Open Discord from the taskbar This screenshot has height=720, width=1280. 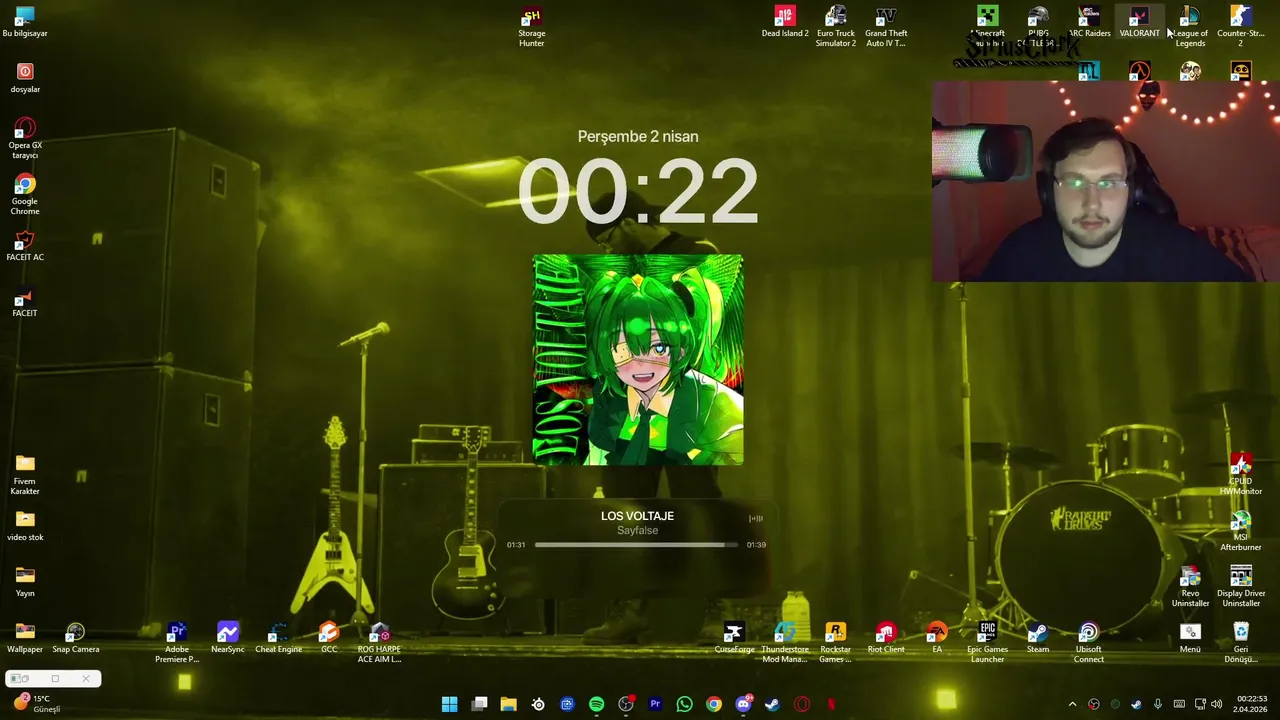pyautogui.click(x=743, y=704)
